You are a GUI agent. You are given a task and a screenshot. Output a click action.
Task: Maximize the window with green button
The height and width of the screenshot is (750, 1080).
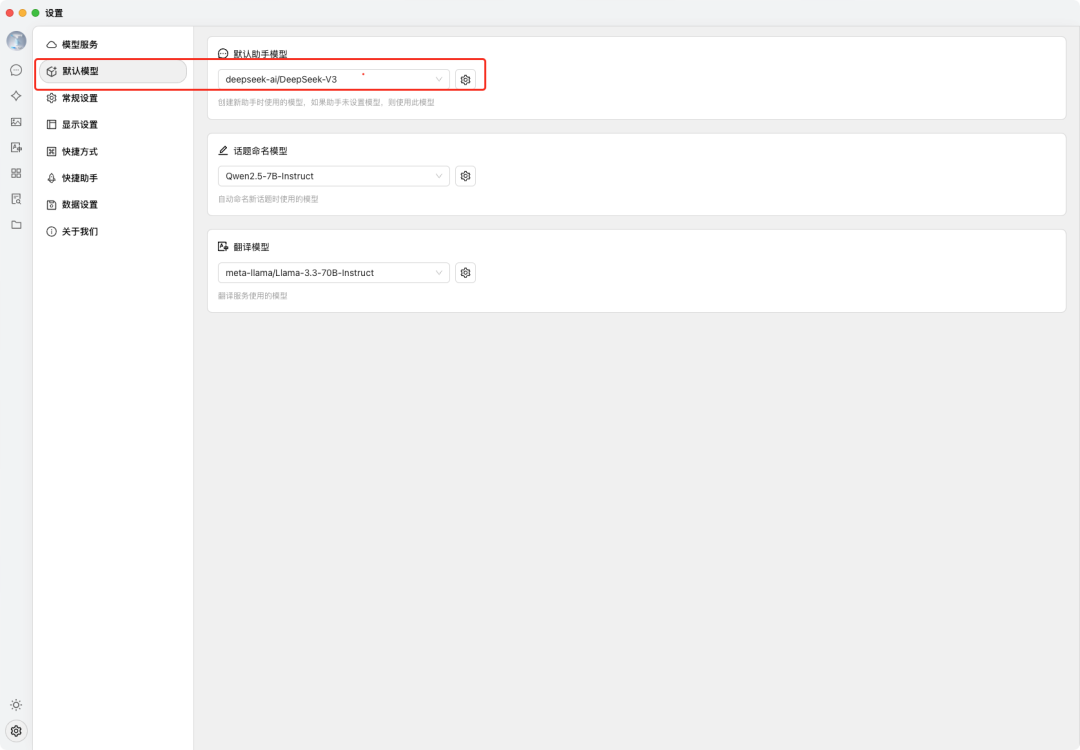click(x=36, y=13)
